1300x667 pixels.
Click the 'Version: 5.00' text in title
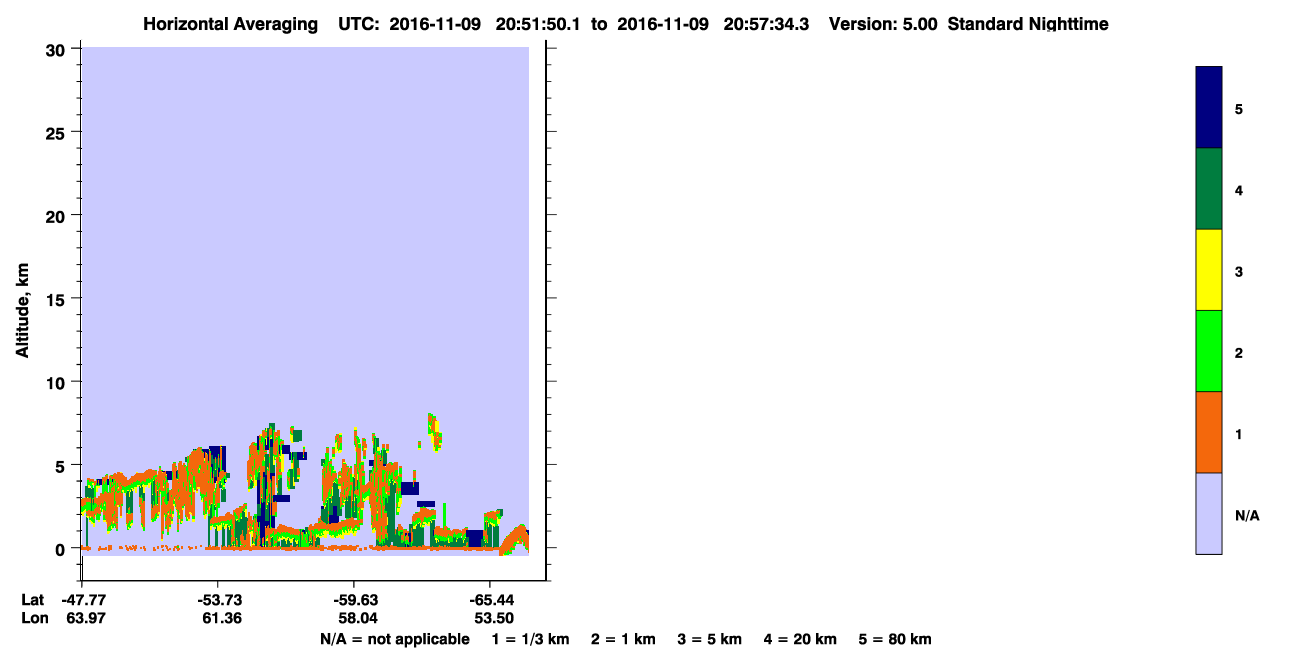tap(884, 24)
